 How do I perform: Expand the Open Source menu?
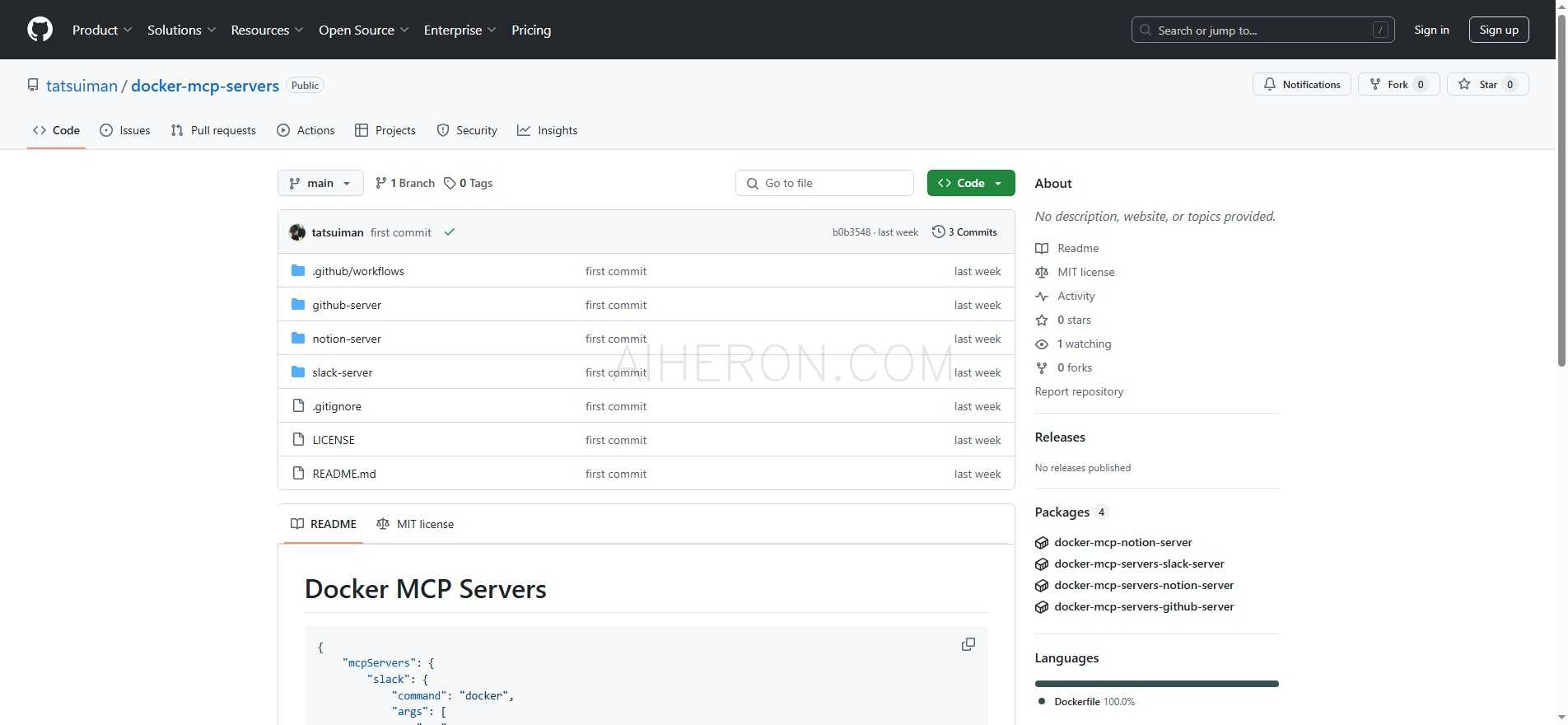[x=363, y=30]
